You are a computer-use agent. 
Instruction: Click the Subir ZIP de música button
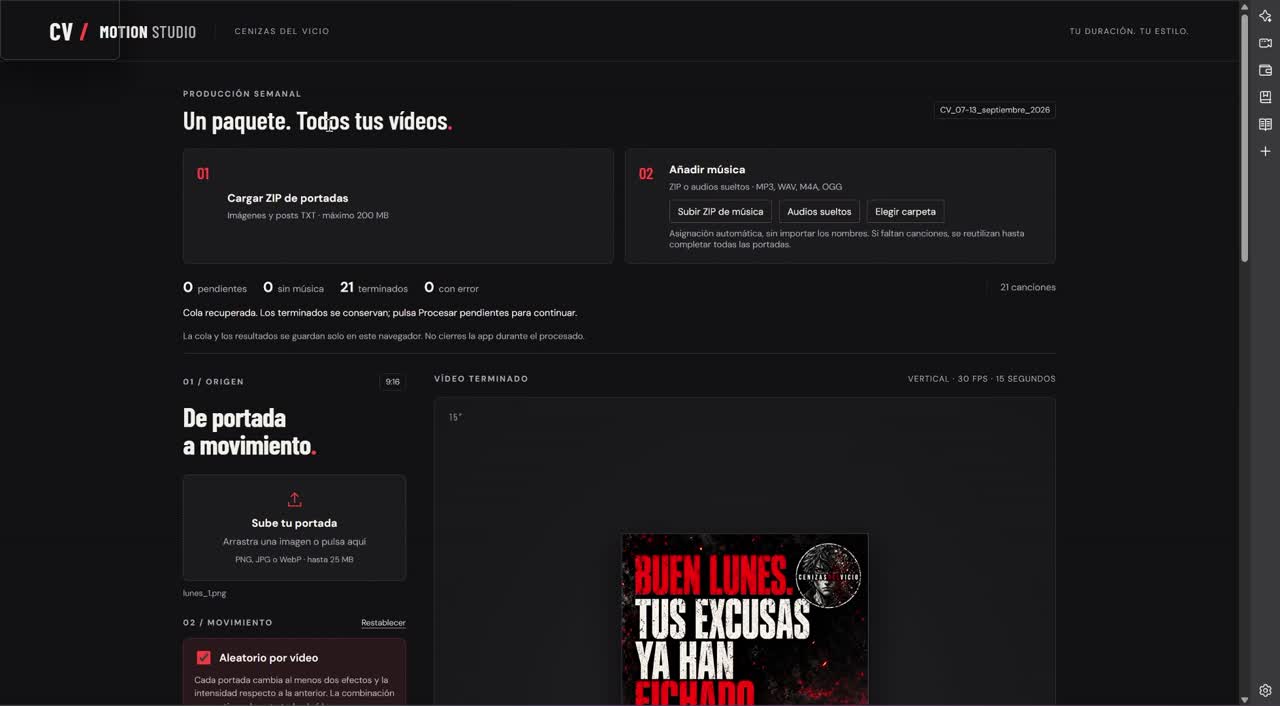720,211
